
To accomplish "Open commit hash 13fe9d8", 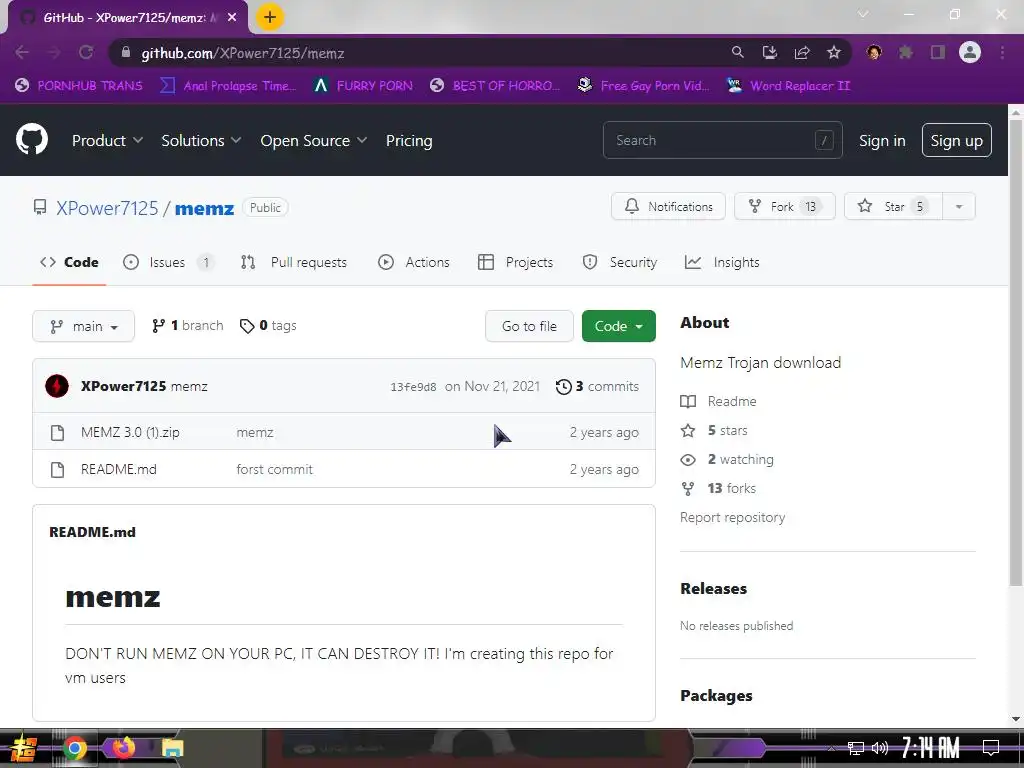I will (413, 387).
